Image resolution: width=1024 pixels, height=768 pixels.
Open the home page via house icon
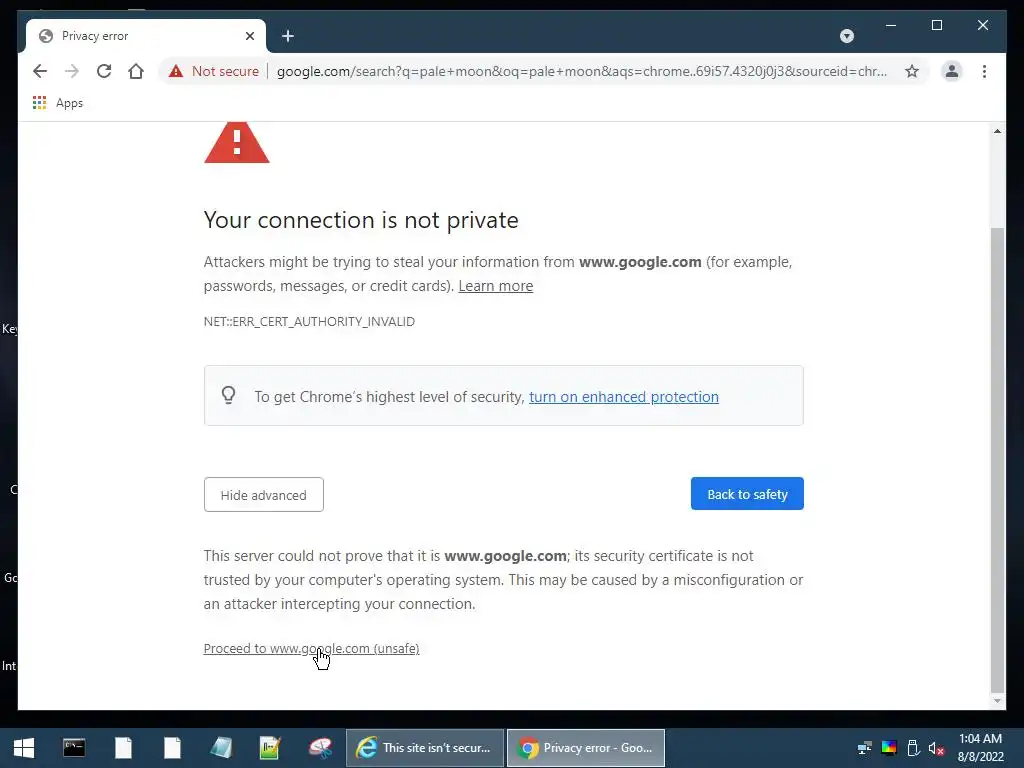click(136, 71)
